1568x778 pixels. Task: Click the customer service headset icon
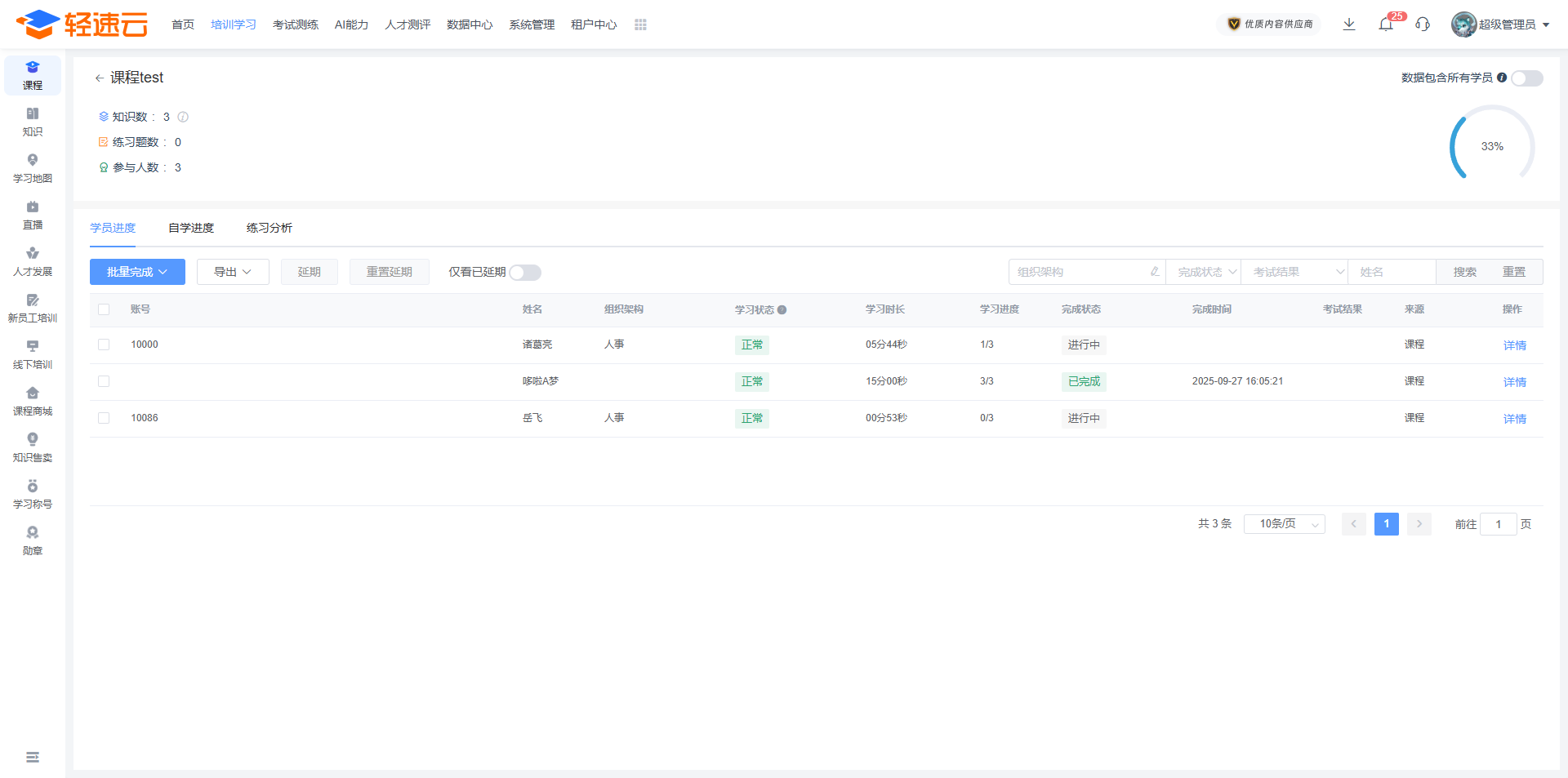[x=1423, y=24]
